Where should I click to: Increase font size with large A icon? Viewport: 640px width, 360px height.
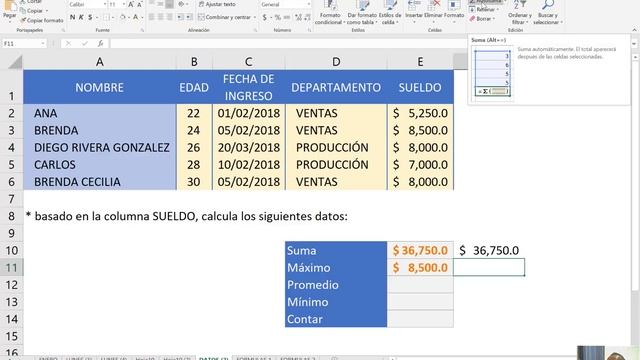click(131, 4)
